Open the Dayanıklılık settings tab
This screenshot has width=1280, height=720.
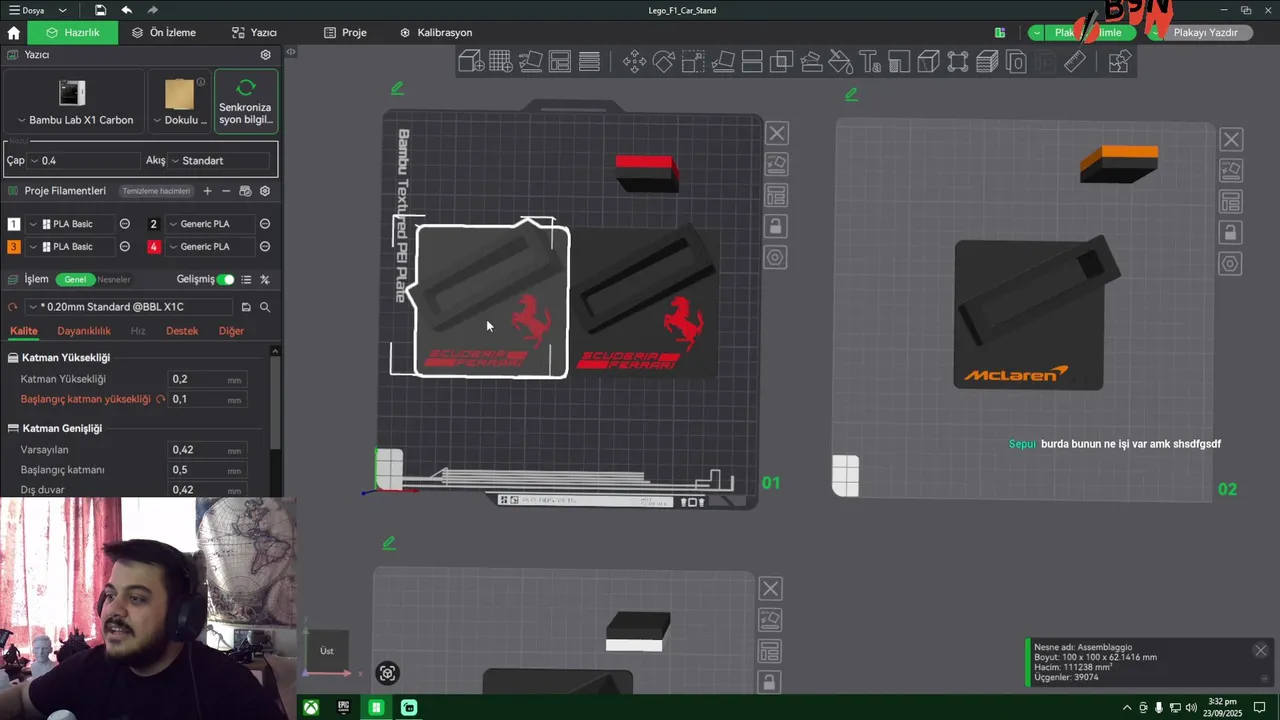tap(84, 331)
